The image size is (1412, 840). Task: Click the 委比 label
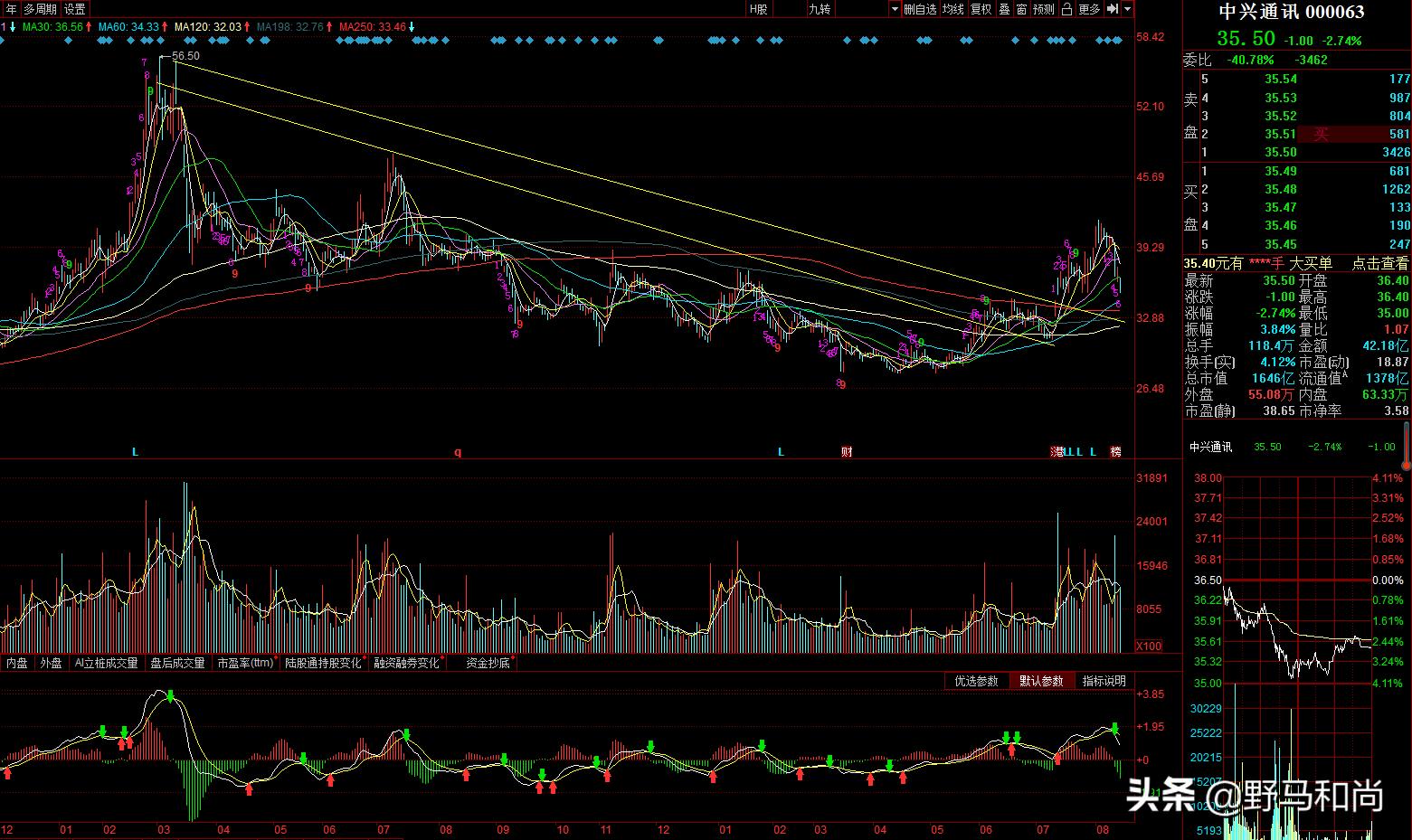coord(1198,60)
